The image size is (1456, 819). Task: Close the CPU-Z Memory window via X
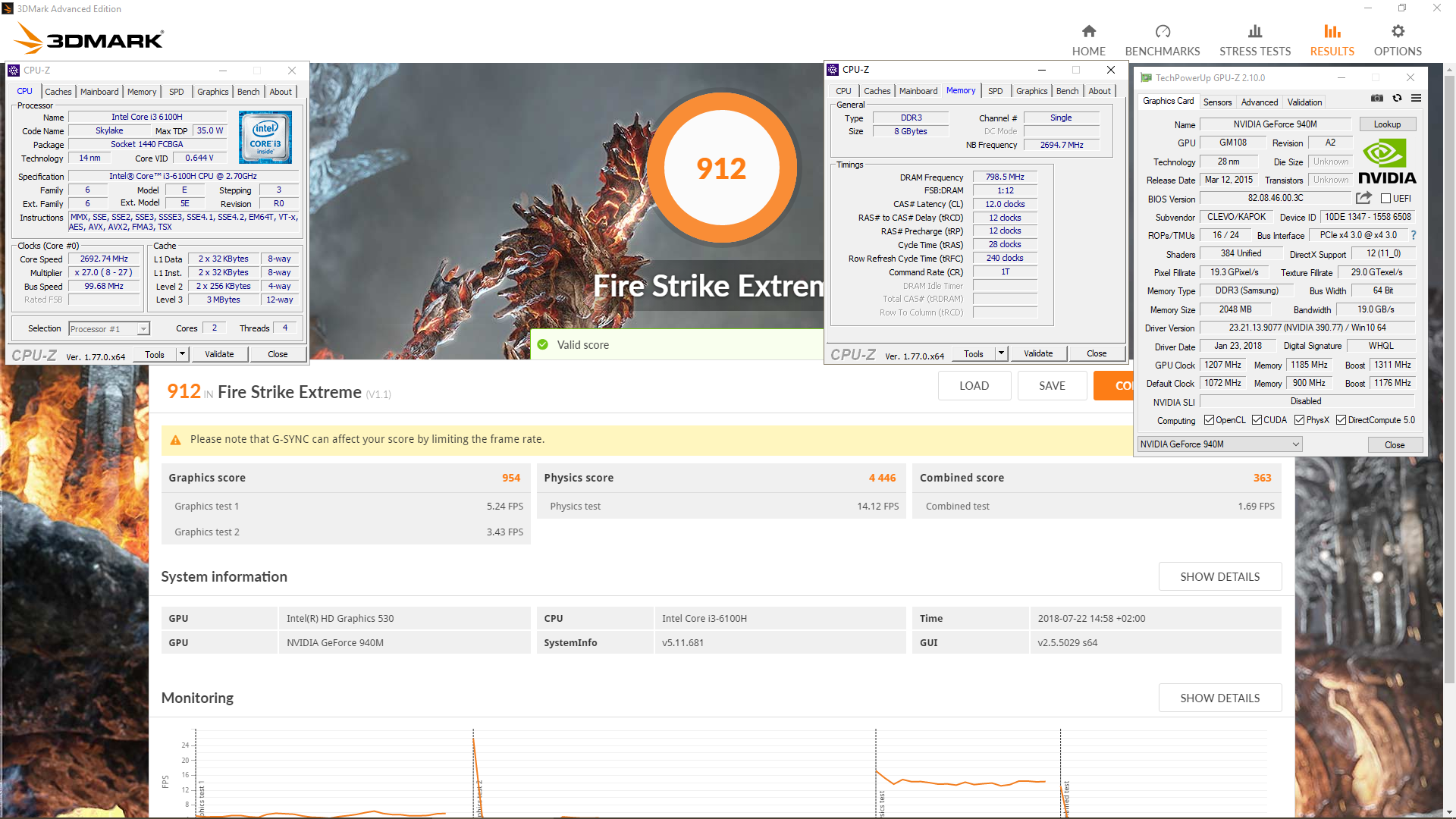pos(1111,70)
